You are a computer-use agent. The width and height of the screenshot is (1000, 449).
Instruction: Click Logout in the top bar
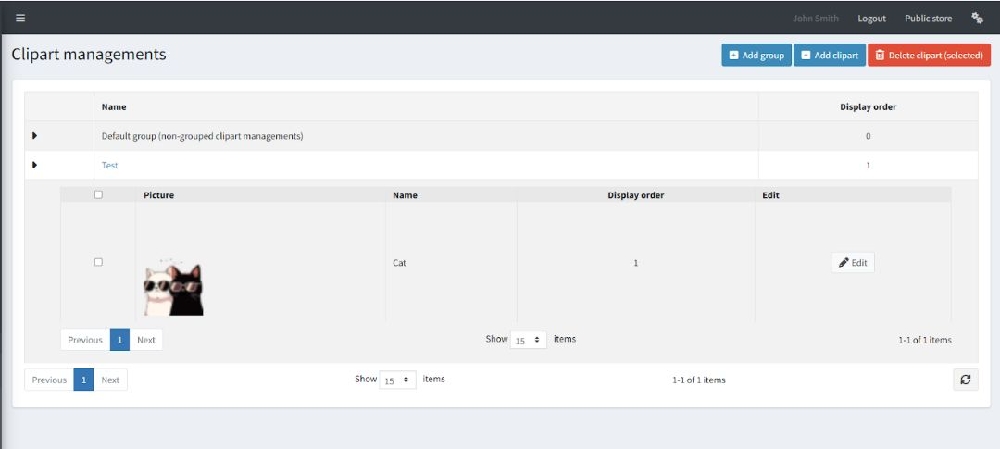[871, 18]
